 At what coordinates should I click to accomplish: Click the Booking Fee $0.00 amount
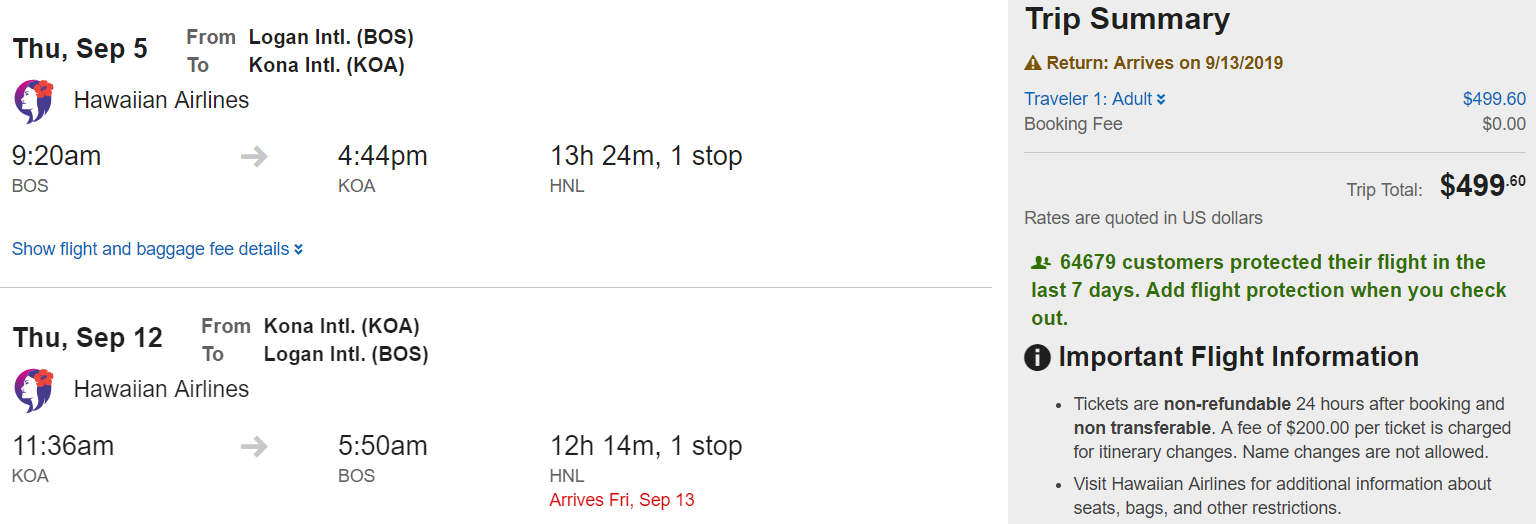point(1503,124)
